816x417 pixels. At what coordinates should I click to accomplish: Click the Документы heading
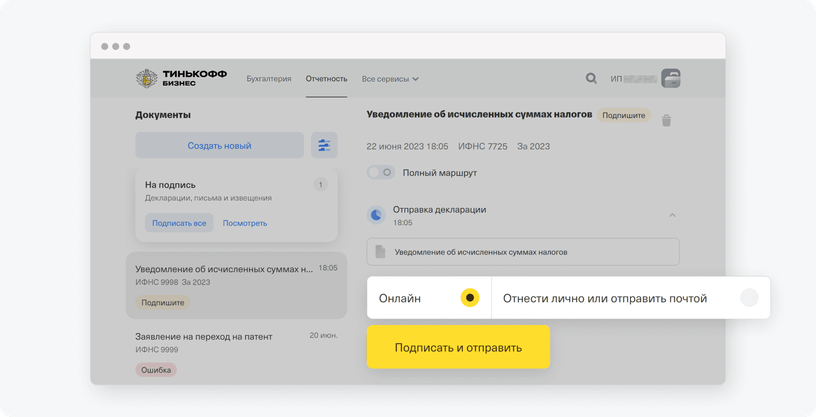(163, 115)
